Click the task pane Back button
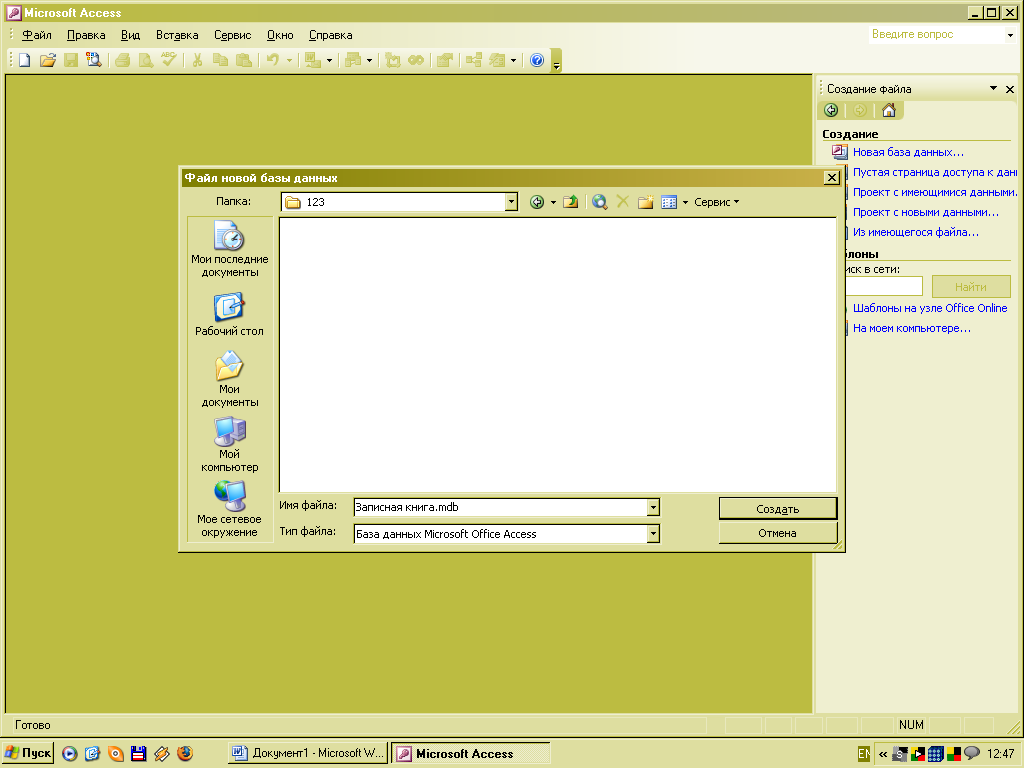Image resolution: width=1024 pixels, height=768 pixels. (831, 110)
